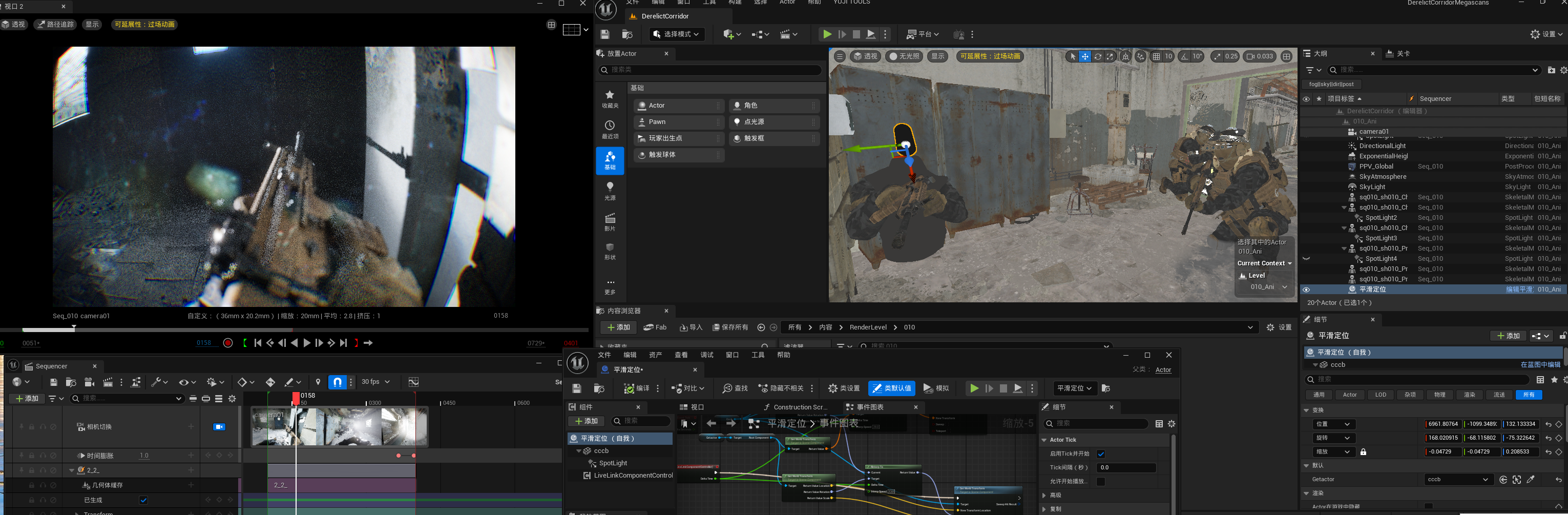
Task: Choose the select arrow tool in level viewport
Action: point(1073,56)
